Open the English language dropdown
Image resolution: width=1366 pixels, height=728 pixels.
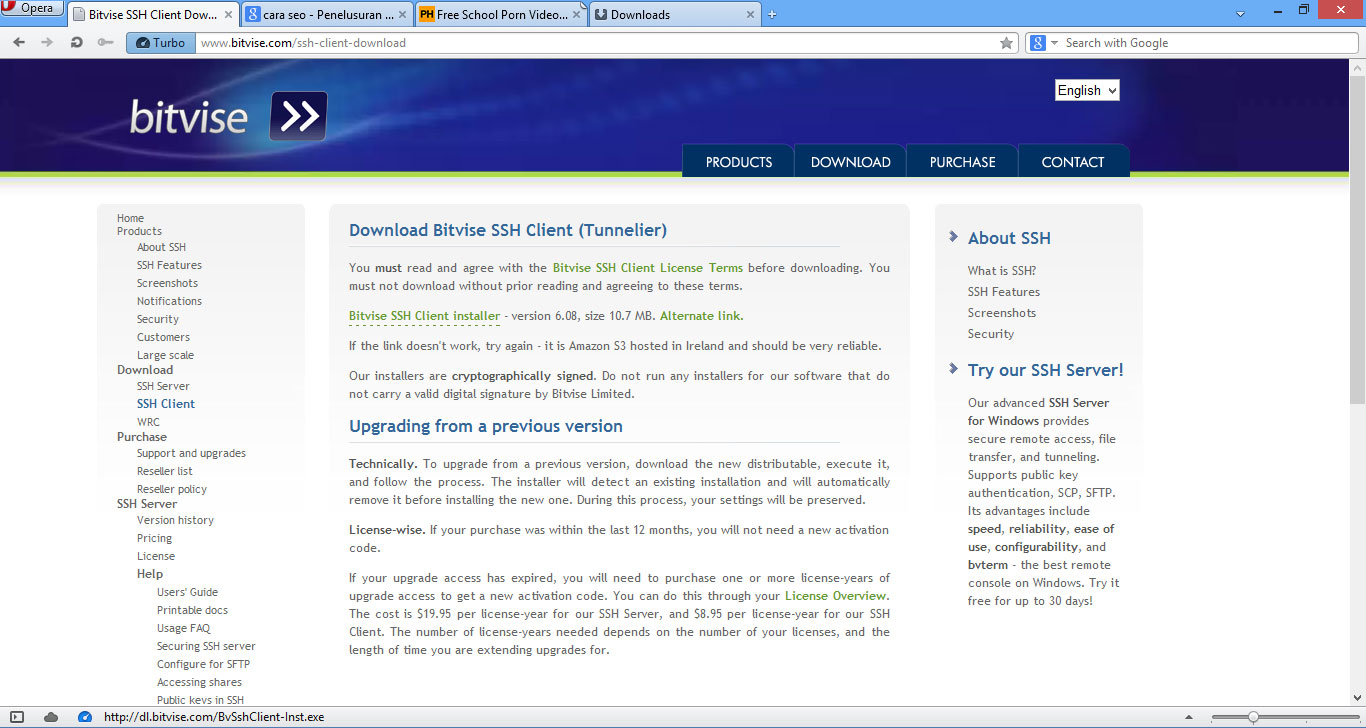point(1087,90)
